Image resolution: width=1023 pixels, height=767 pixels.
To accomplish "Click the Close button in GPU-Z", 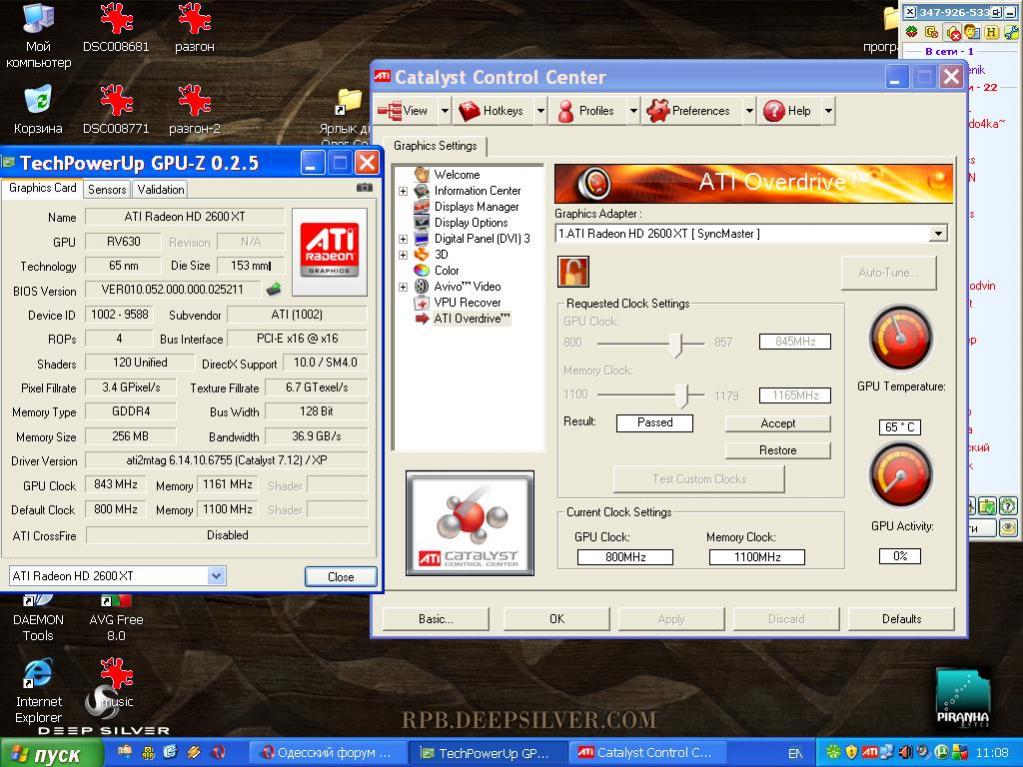I will coord(341,577).
